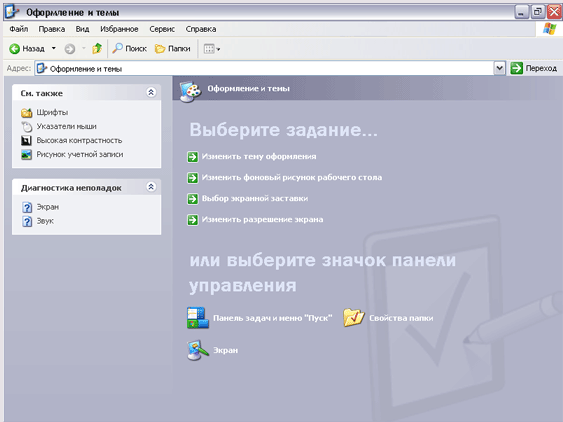Minimize the Оформление и темы window
This screenshot has height=422, width=563.
[521, 12]
